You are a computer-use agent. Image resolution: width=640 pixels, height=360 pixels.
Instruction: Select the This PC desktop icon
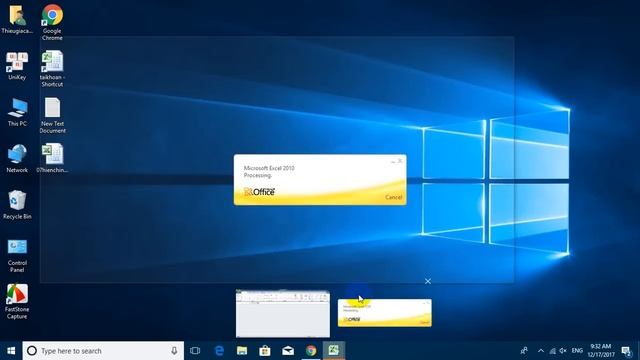(x=17, y=112)
